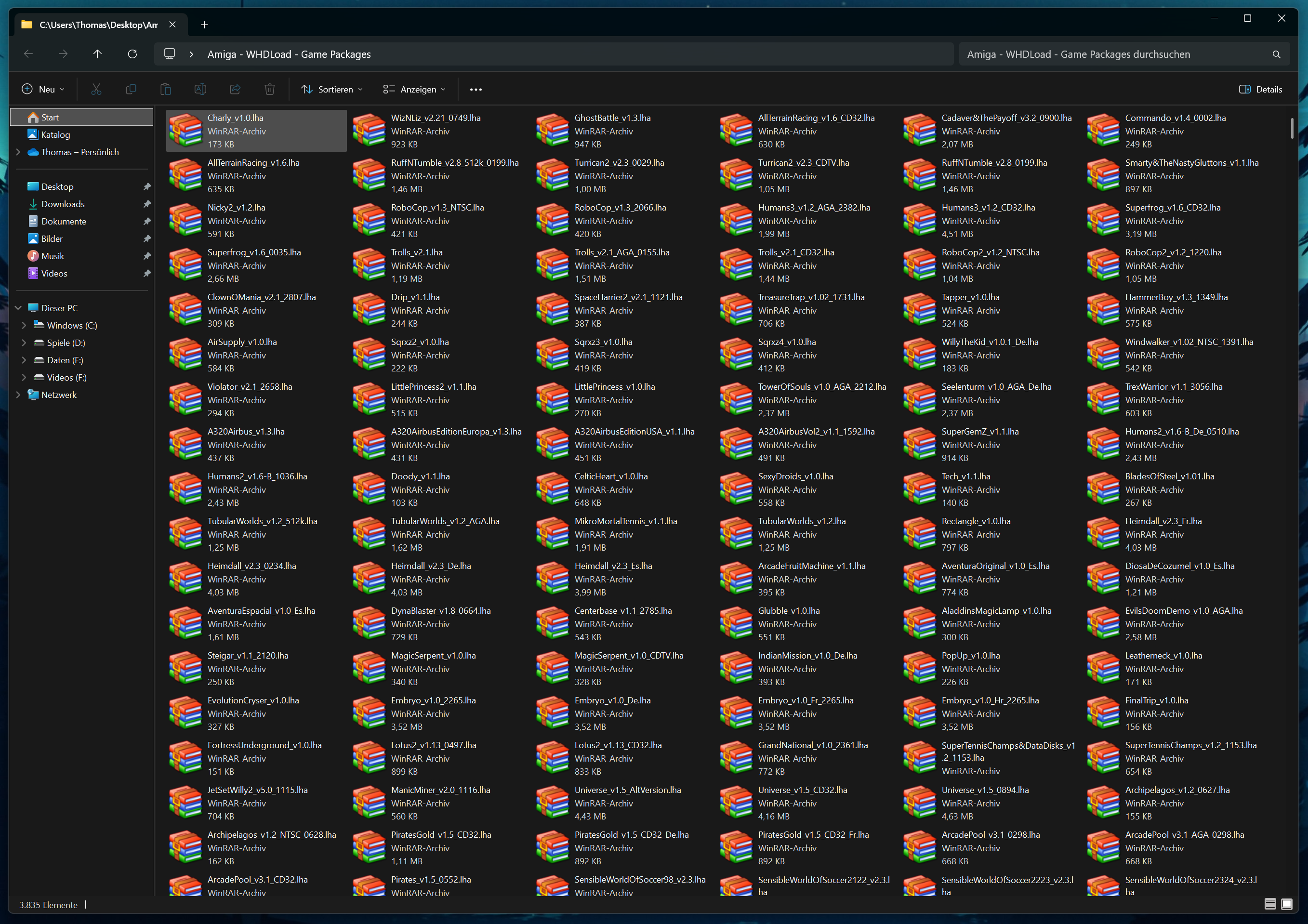The height and width of the screenshot is (924, 1308).
Task: Select the Lotus2_v1.13_CD32.lha archive icon
Action: (x=552, y=758)
